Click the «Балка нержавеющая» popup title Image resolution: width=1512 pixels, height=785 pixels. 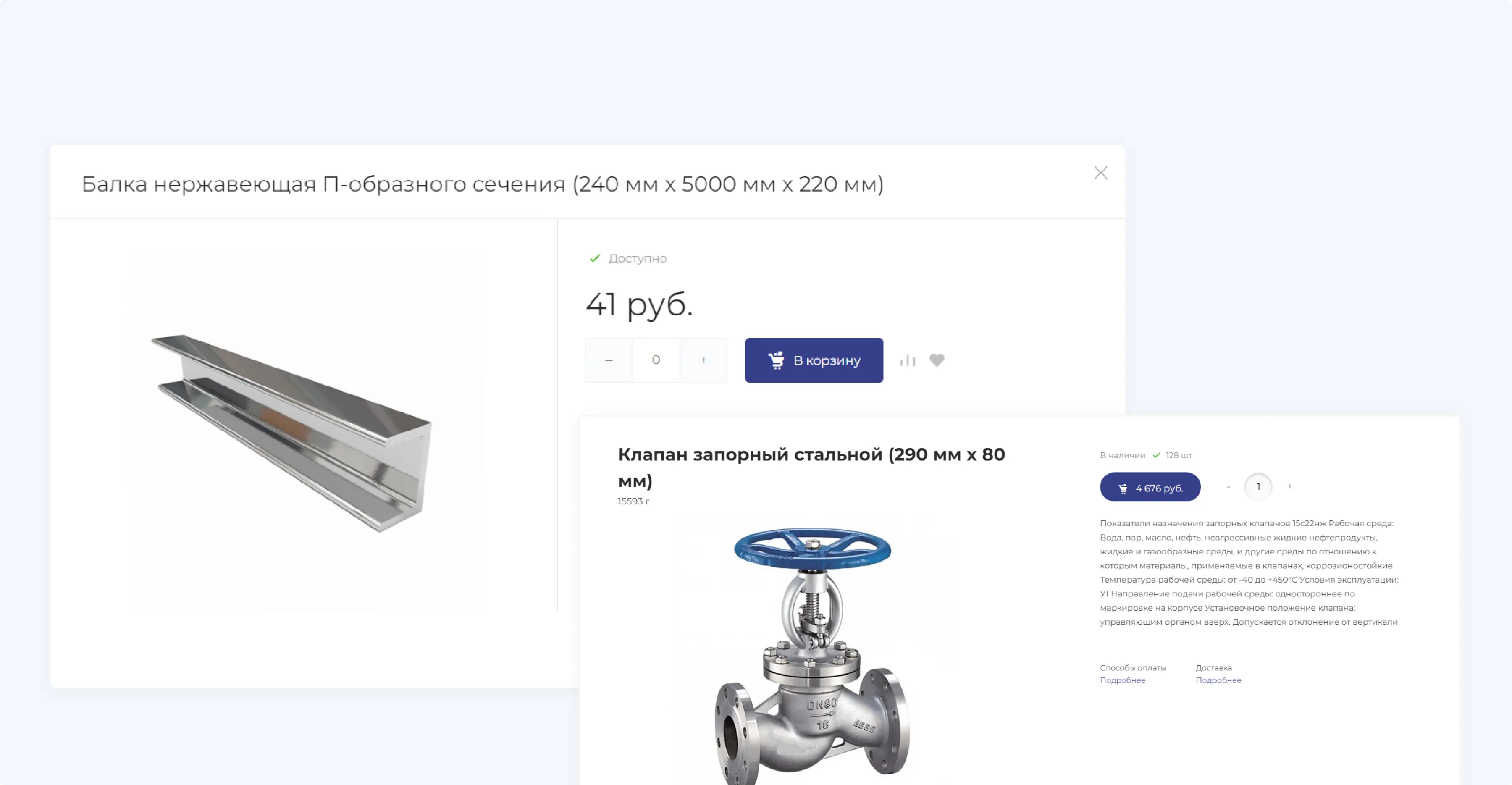482,184
